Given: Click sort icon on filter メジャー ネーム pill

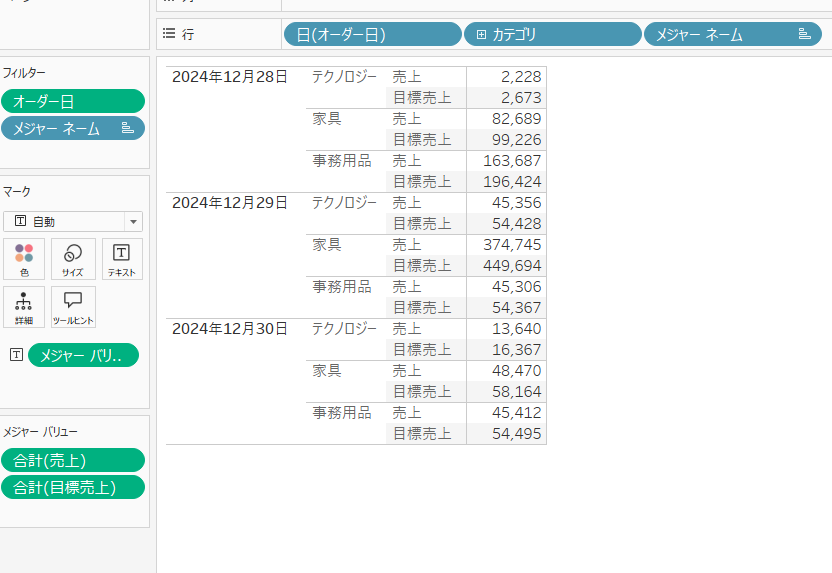Looking at the screenshot, I should point(127,128).
